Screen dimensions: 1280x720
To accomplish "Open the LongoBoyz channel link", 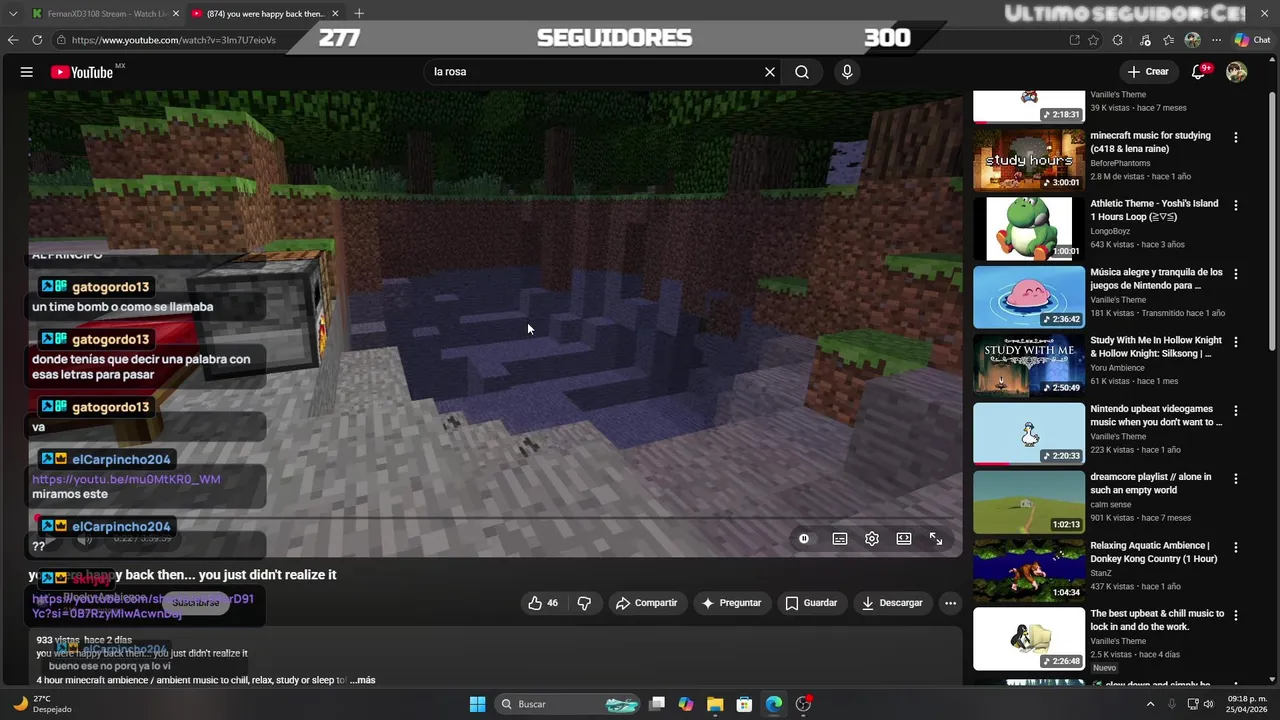I will pos(1112,231).
